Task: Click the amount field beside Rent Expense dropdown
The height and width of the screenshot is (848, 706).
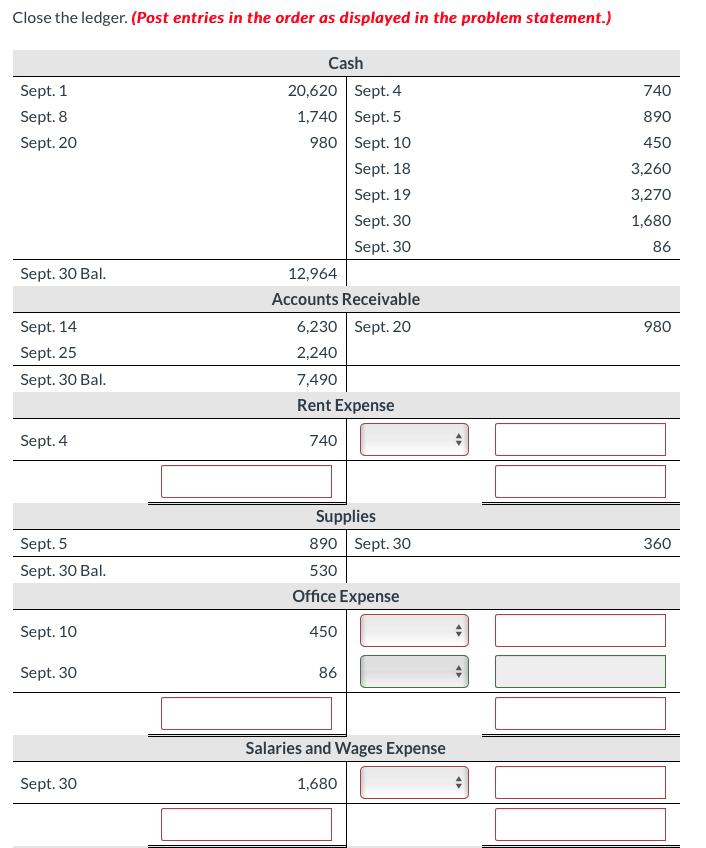Action: (x=580, y=439)
